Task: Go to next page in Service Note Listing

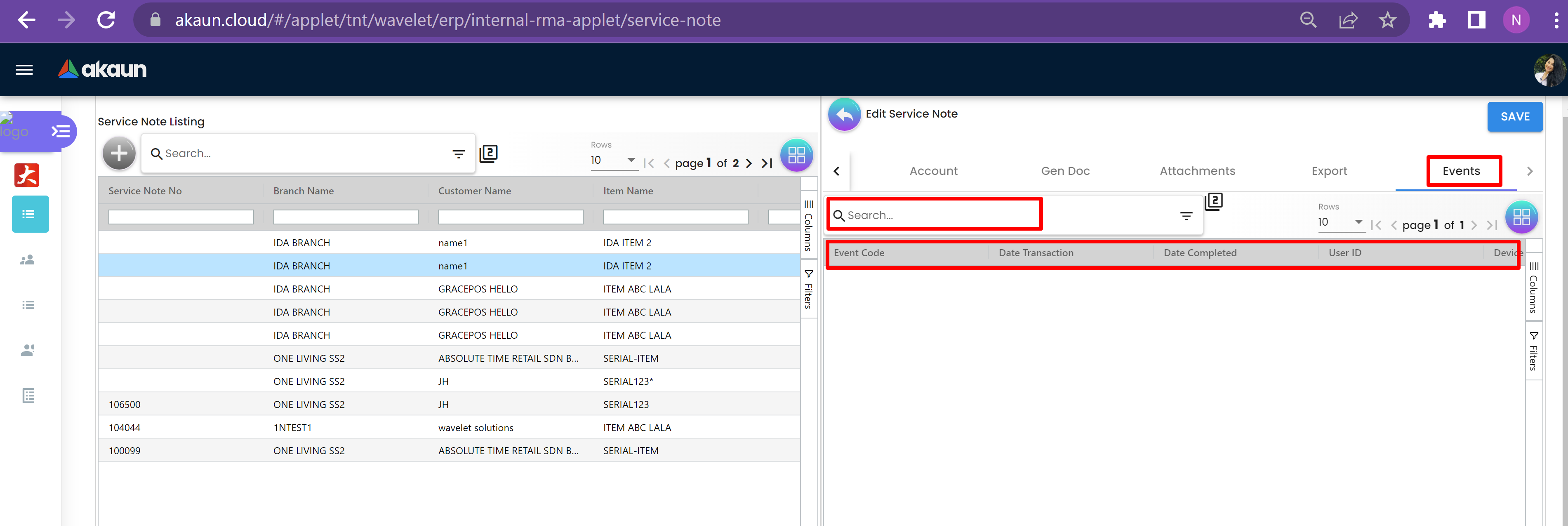Action: click(x=749, y=163)
